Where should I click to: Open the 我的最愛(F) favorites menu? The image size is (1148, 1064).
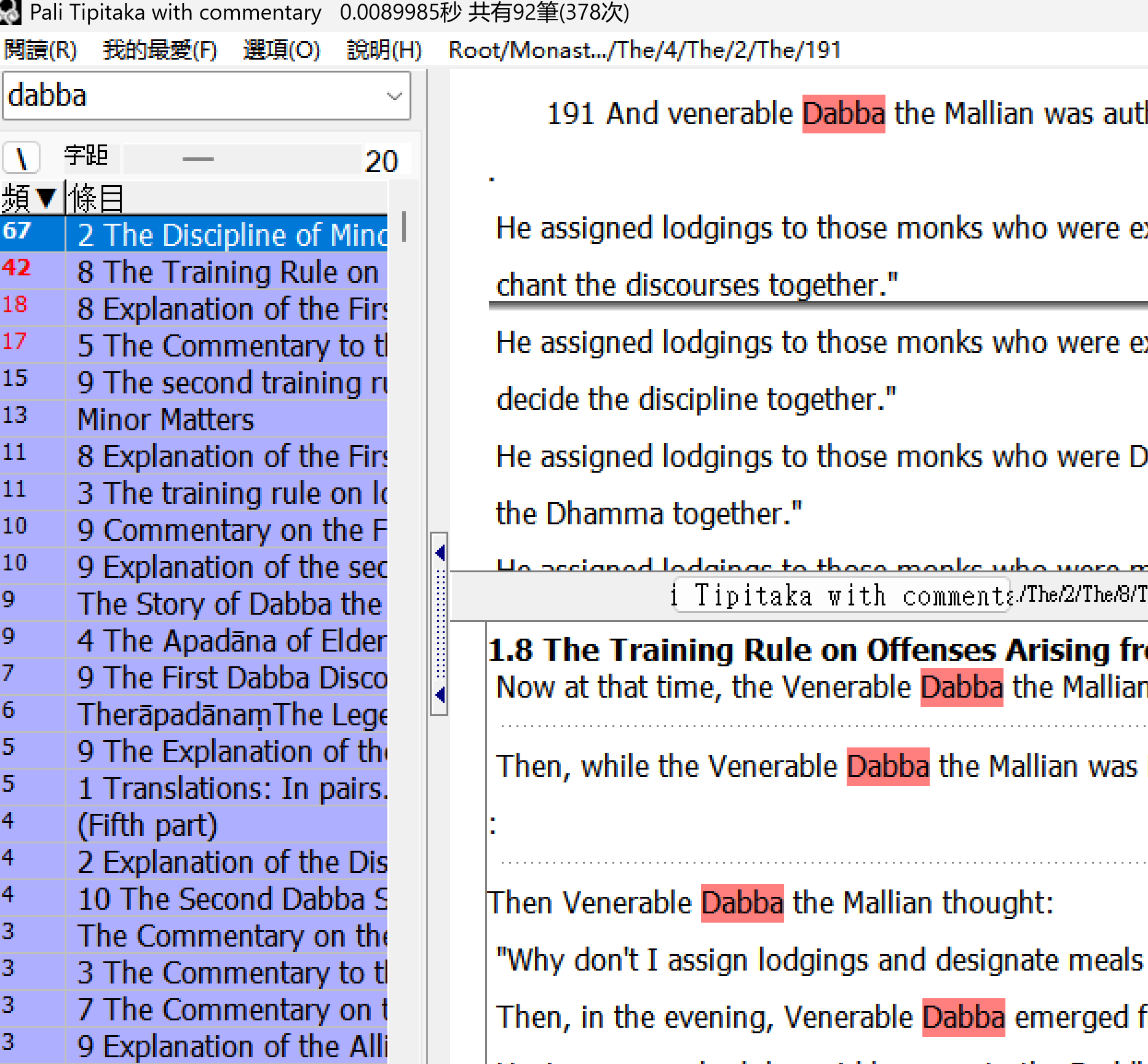(x=160, y=50)
